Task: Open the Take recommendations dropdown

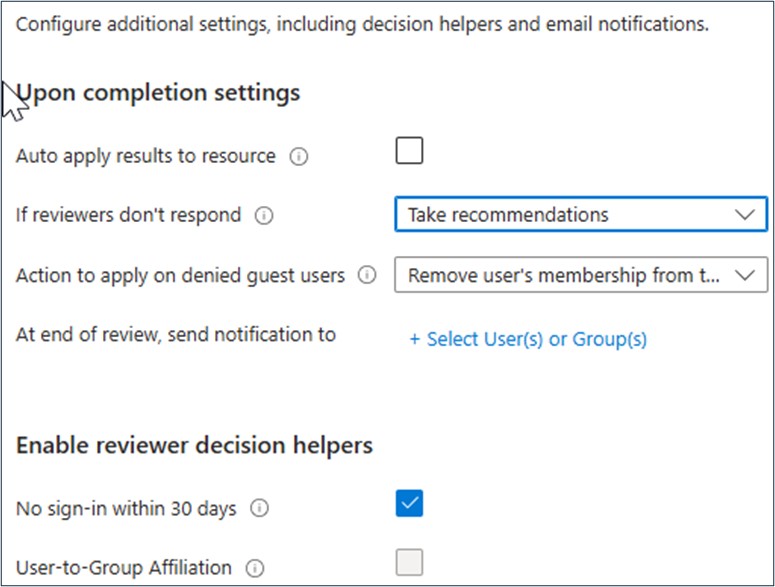Action: [x=580, y=215]
